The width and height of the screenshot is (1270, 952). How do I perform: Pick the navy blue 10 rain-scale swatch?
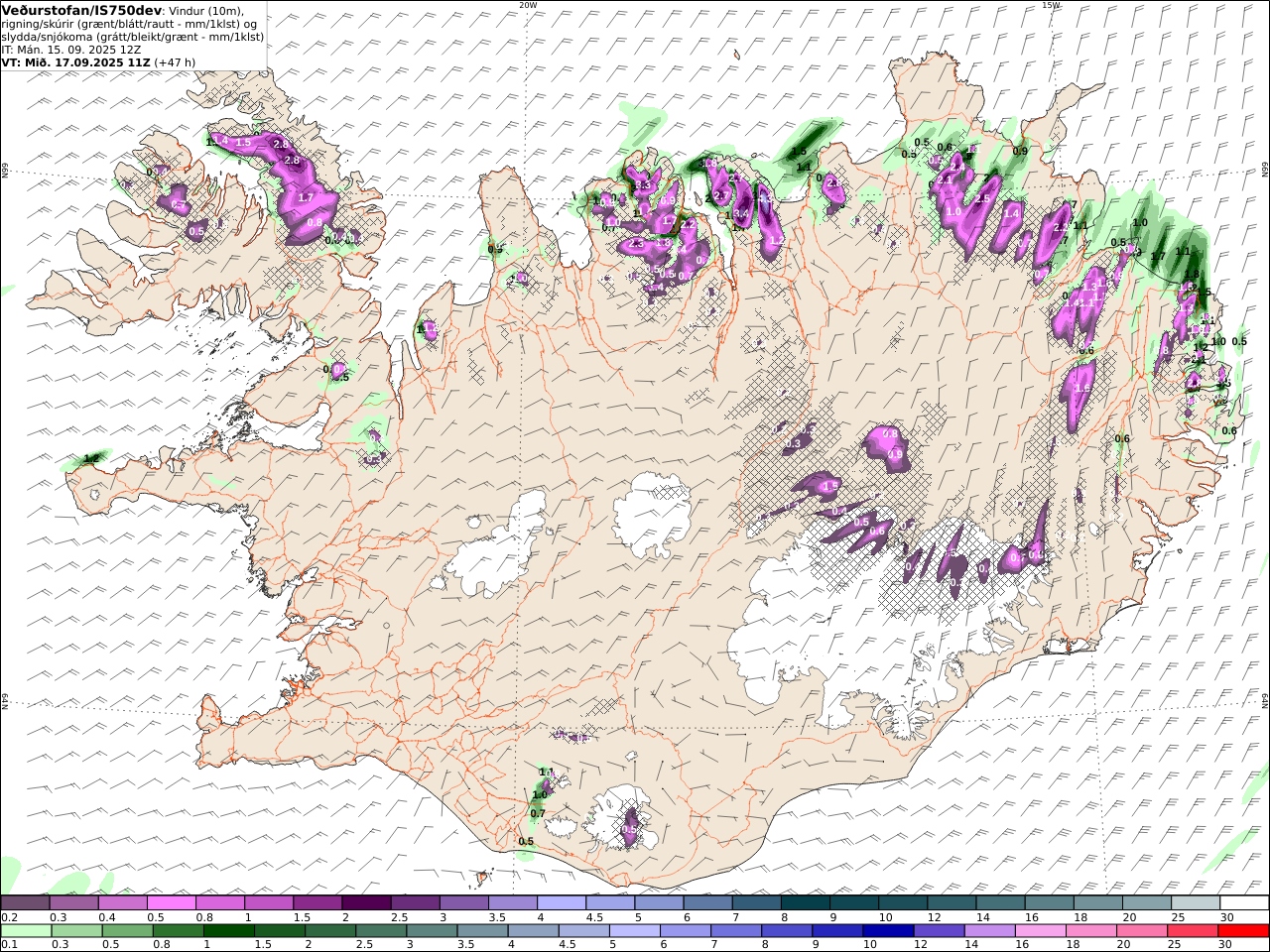[x=887, y=931]
